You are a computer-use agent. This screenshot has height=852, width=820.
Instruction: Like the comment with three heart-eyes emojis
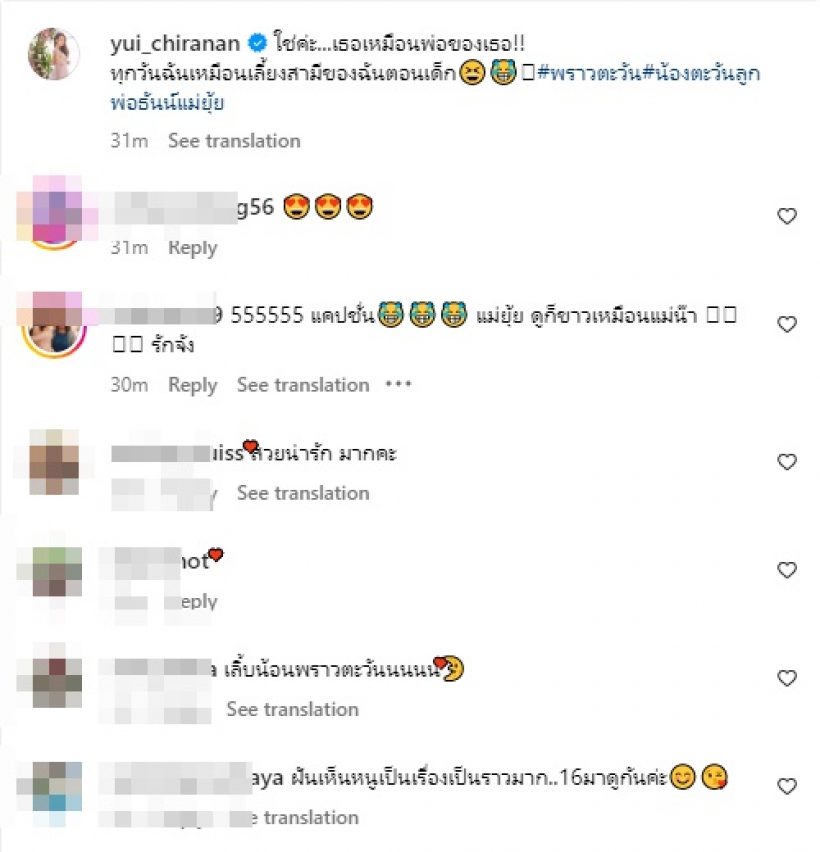click(786, 216)
